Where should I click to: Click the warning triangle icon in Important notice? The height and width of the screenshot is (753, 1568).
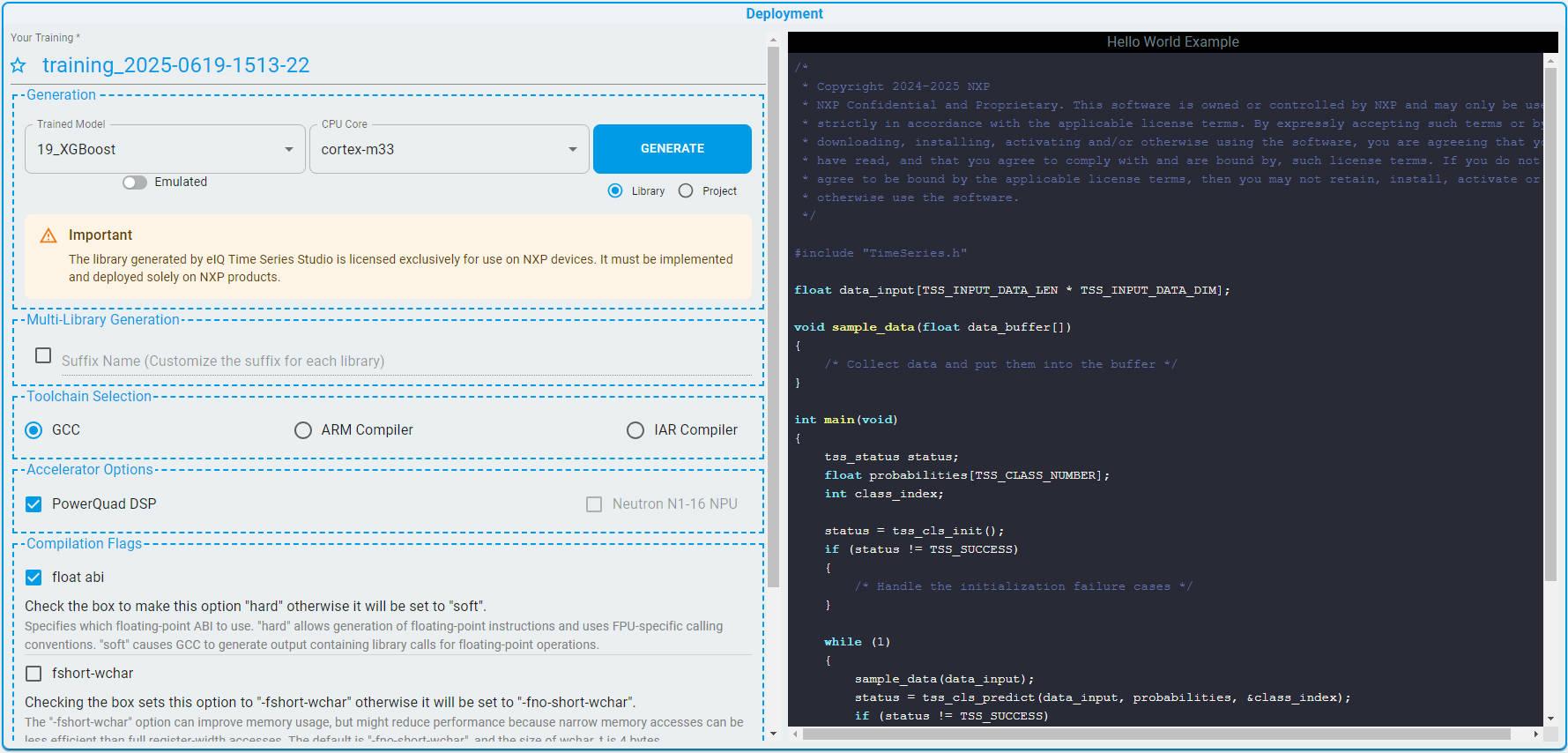tap(48, 235)
